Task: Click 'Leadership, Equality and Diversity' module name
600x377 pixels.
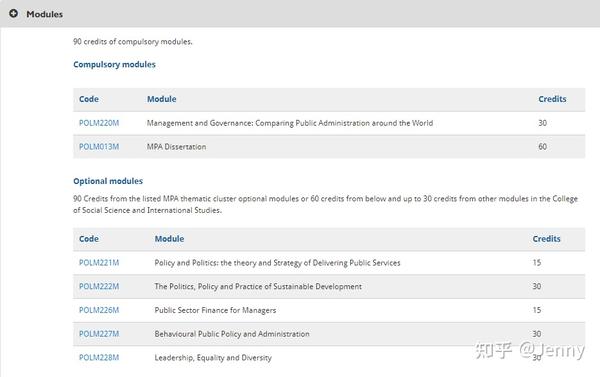Action: [x=213, y=357]
